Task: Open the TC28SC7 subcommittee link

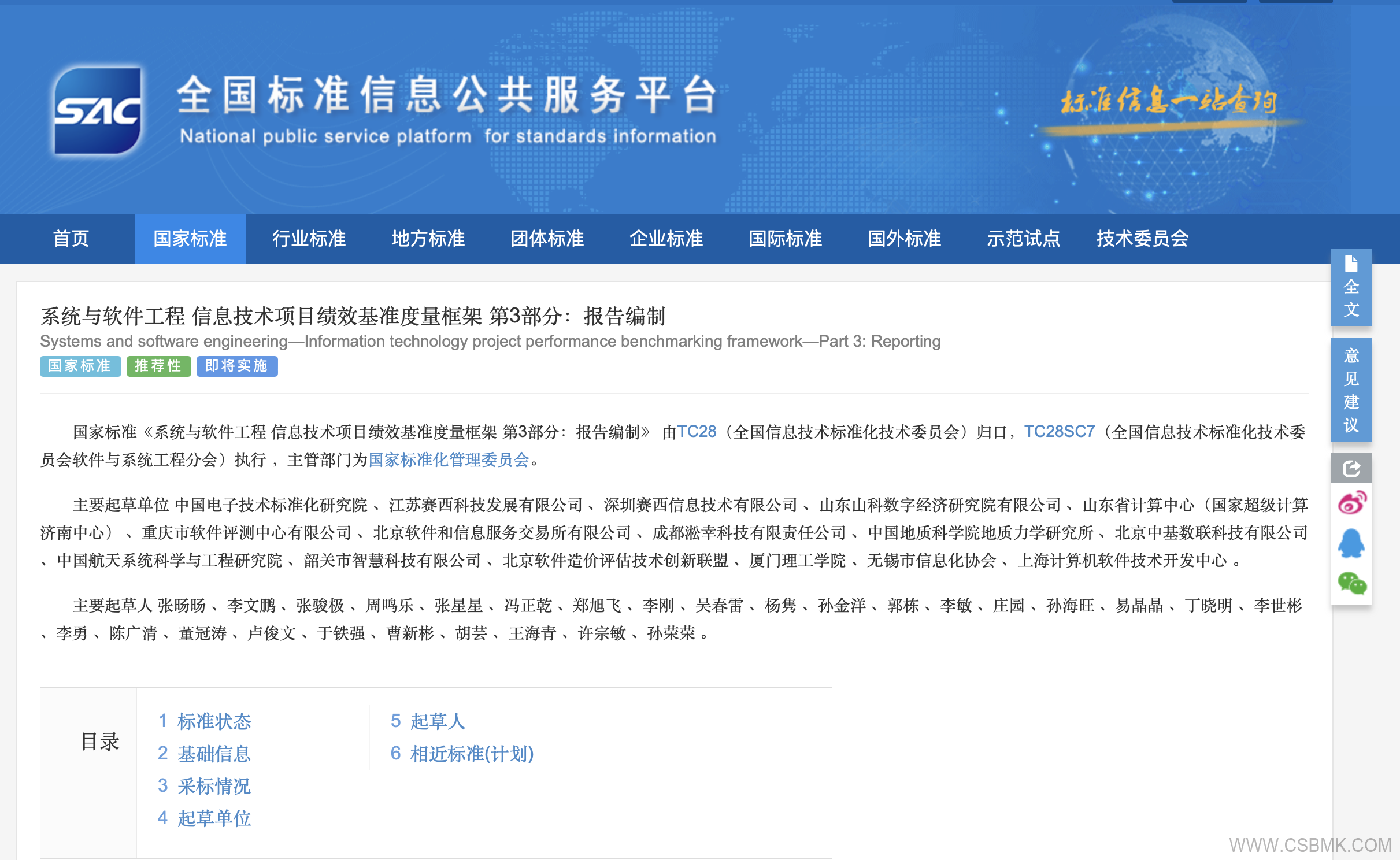Action: 1059,432
